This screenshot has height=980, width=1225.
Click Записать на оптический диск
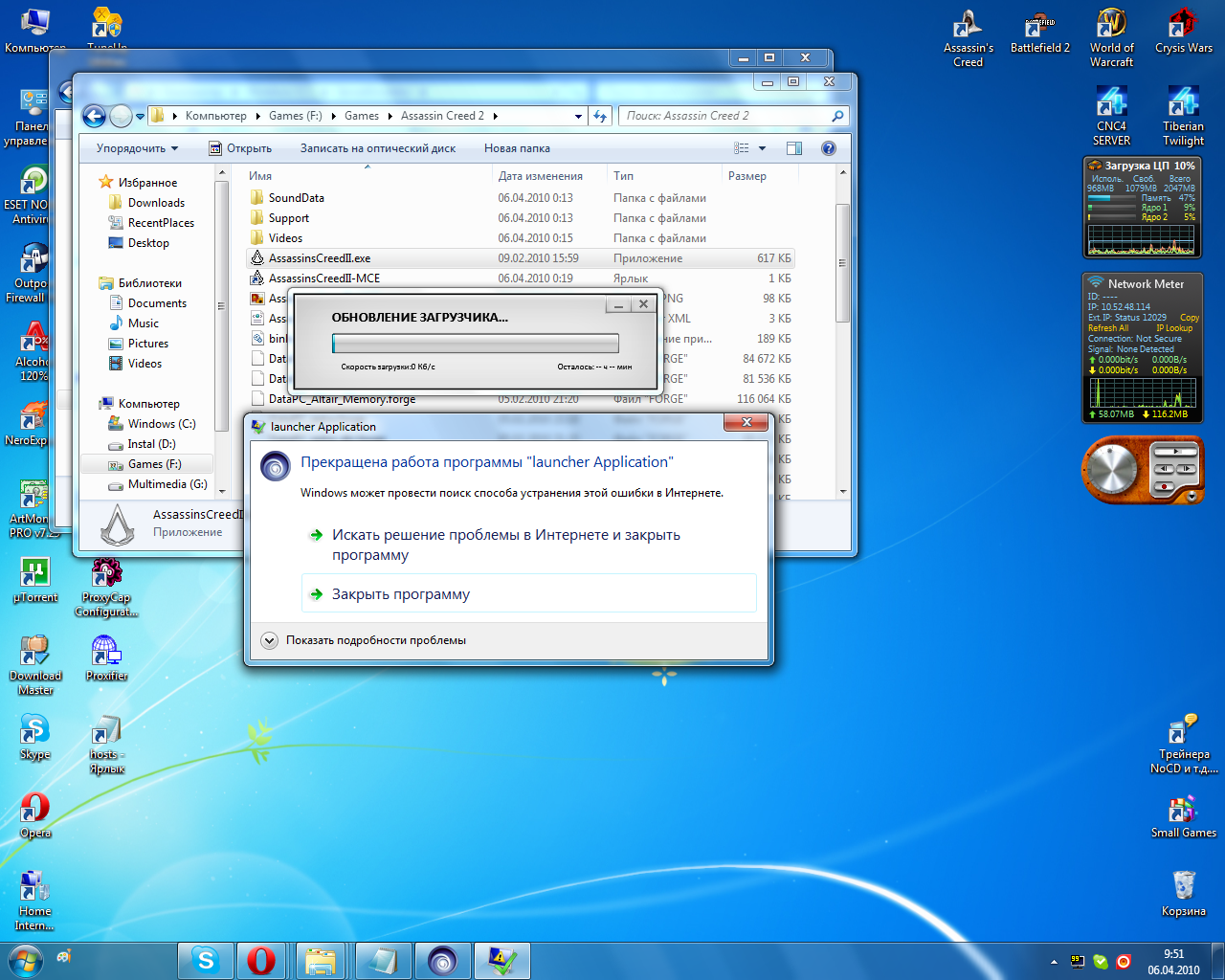pyautogui.click(x=378, y=148)
